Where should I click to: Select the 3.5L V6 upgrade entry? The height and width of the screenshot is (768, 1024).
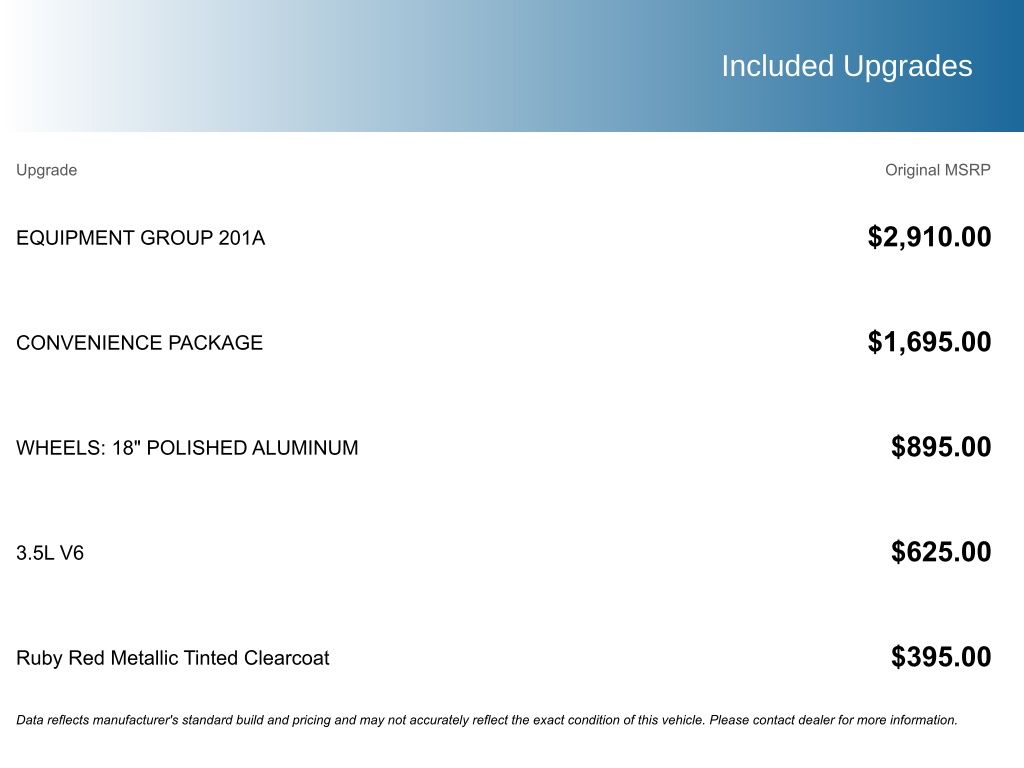[50, 553]
